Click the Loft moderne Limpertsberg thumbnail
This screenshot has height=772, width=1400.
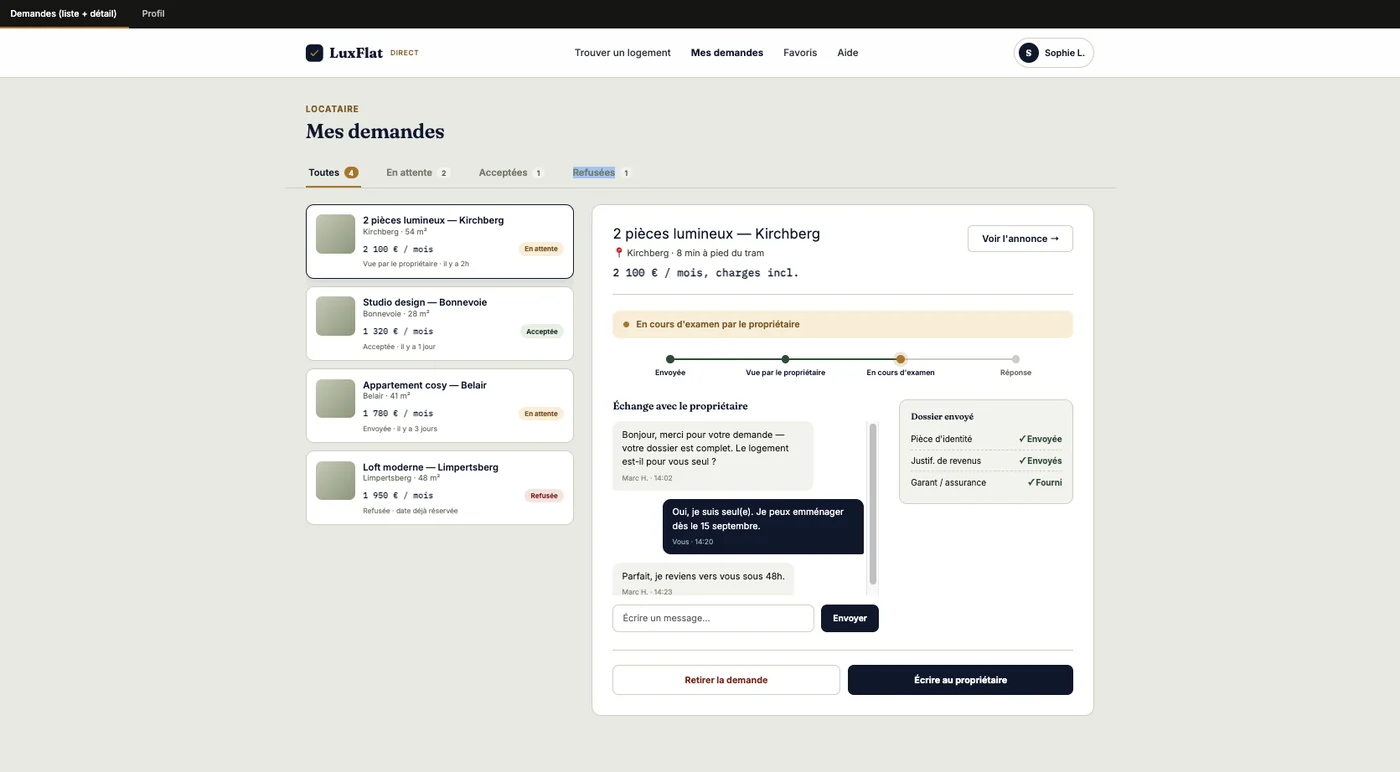point(336,480)
